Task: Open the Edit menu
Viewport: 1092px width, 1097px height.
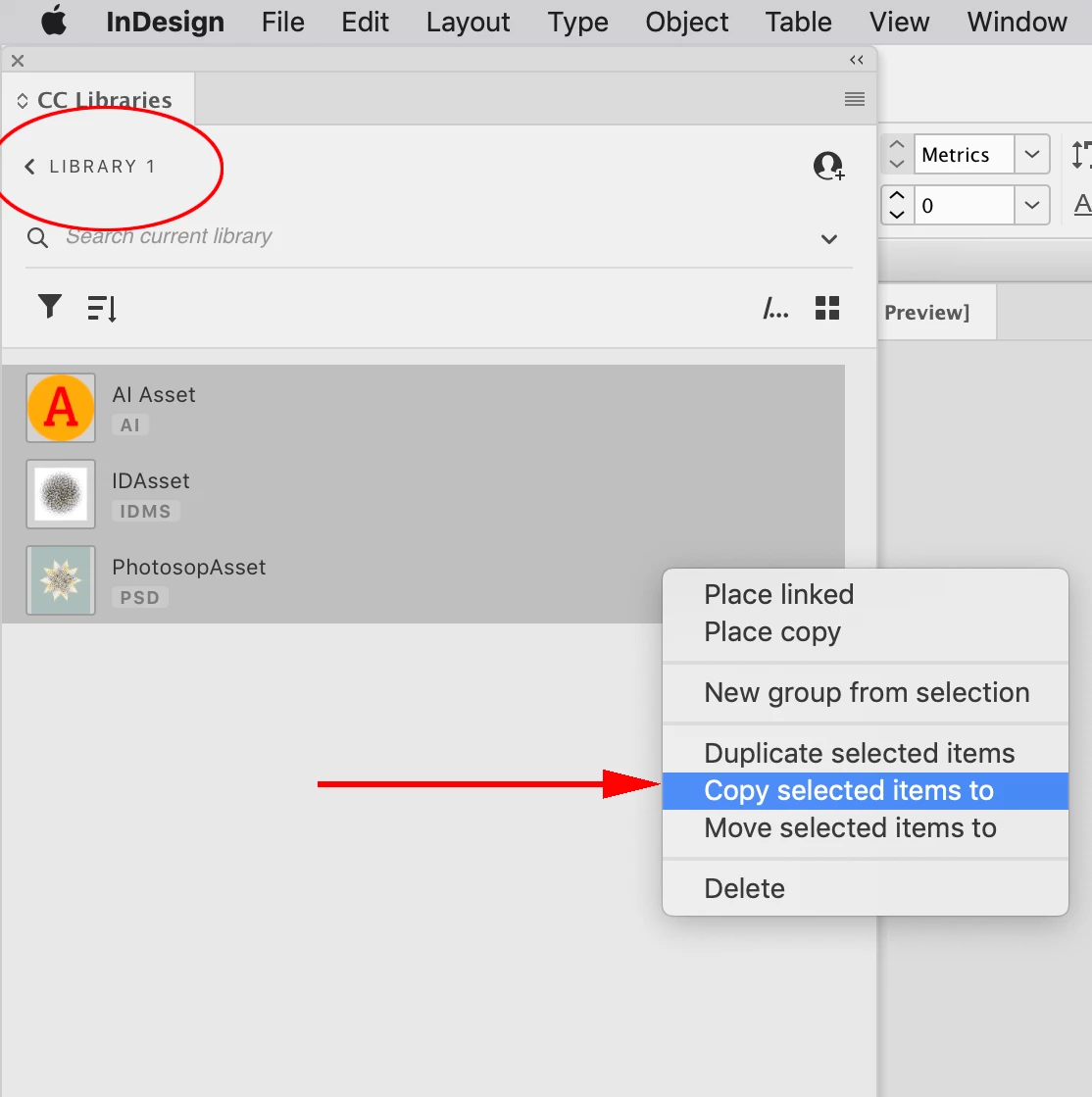Action: pyautogui.click(x=365, y=23)
